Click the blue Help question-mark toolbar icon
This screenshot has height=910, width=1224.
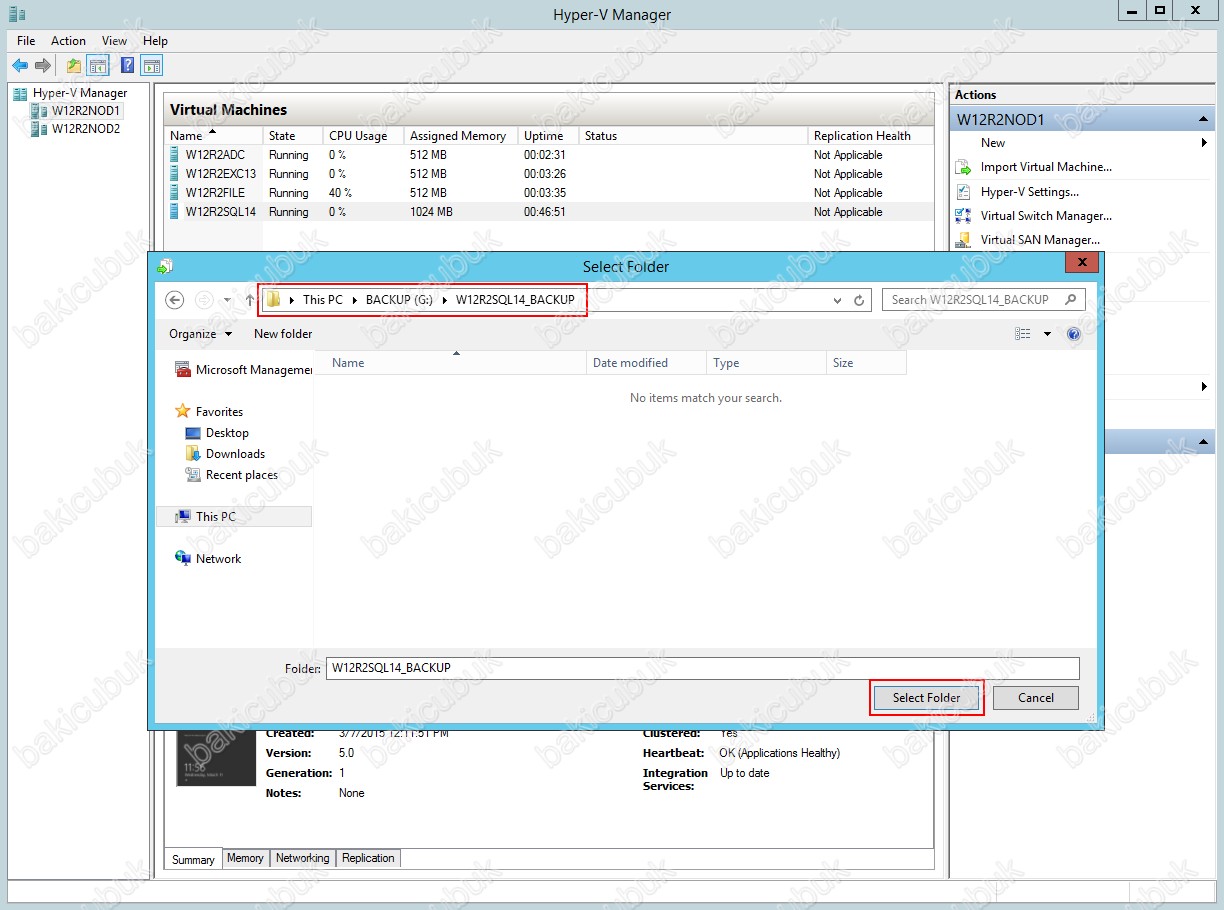128,66
